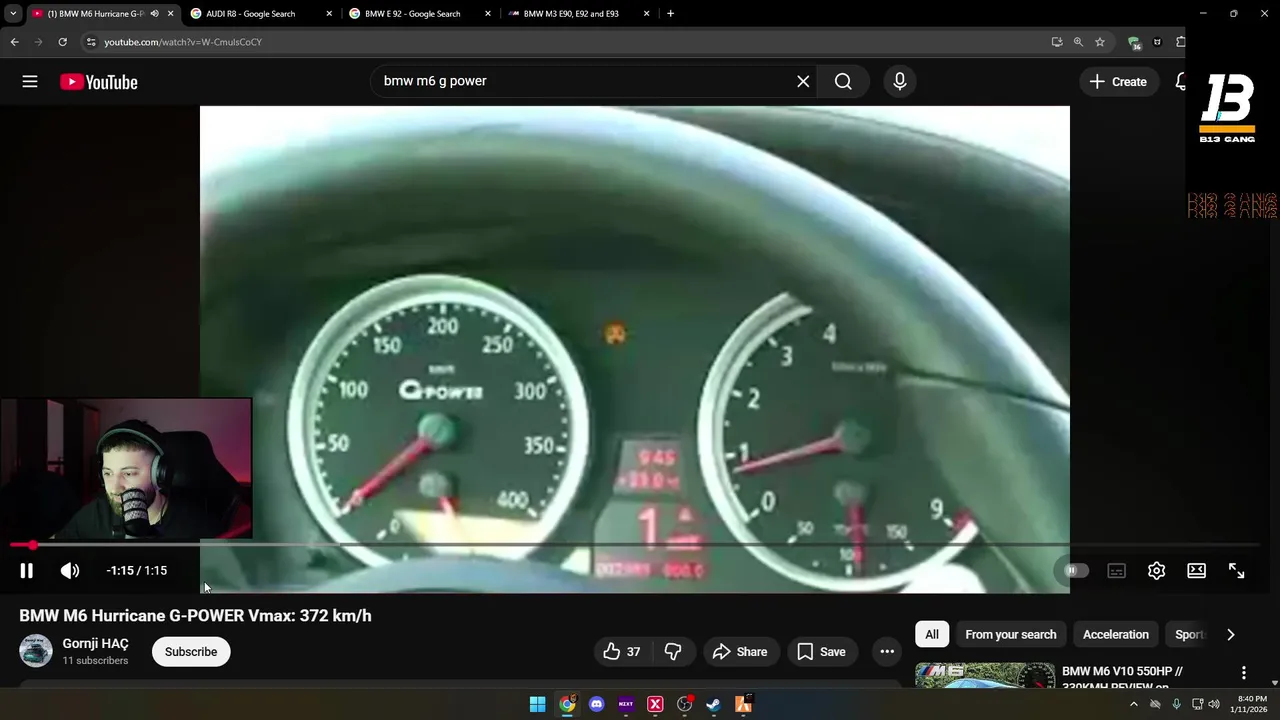Bookmark this page with the star

(1100, 42)
